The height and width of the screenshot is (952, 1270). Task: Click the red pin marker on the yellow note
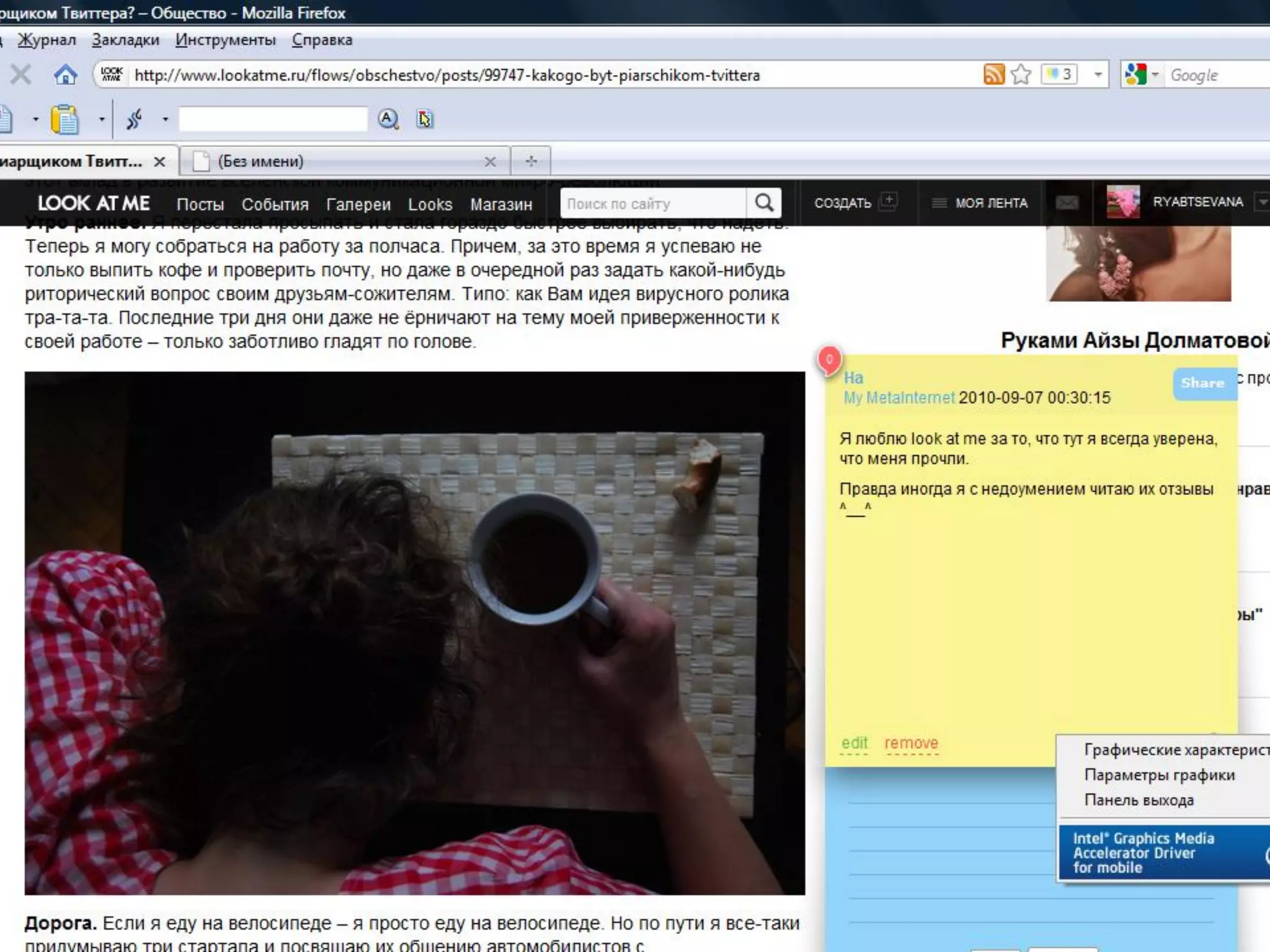[829, 360]
